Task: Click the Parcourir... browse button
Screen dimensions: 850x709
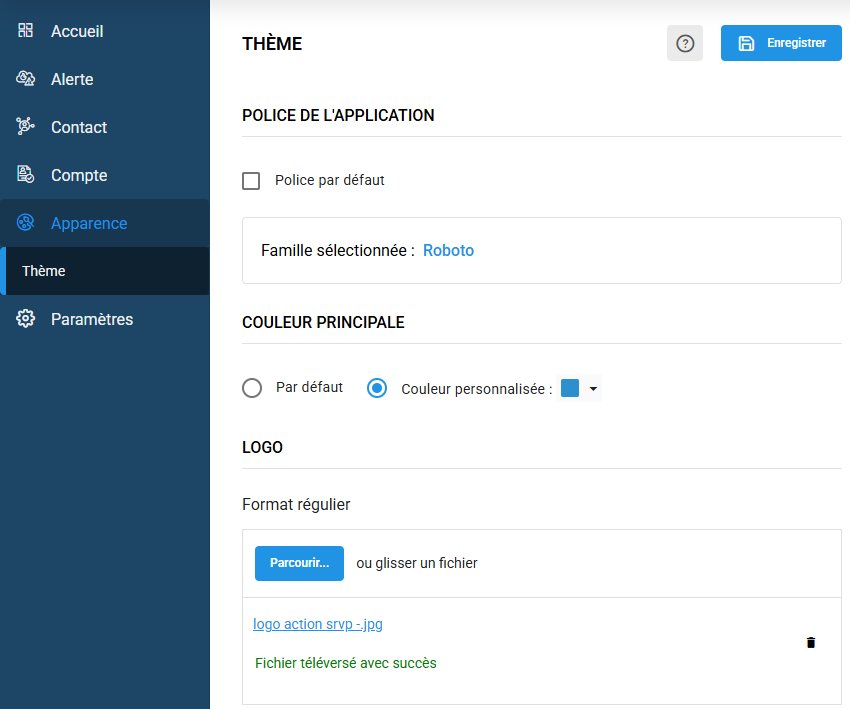Action: [299, 563]
